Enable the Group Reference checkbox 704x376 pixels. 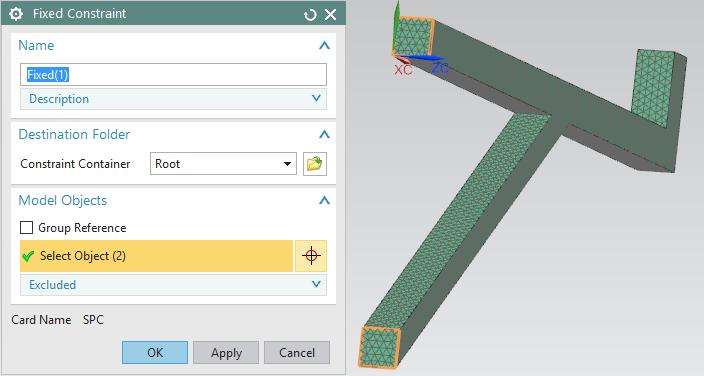tap(26, 228)
